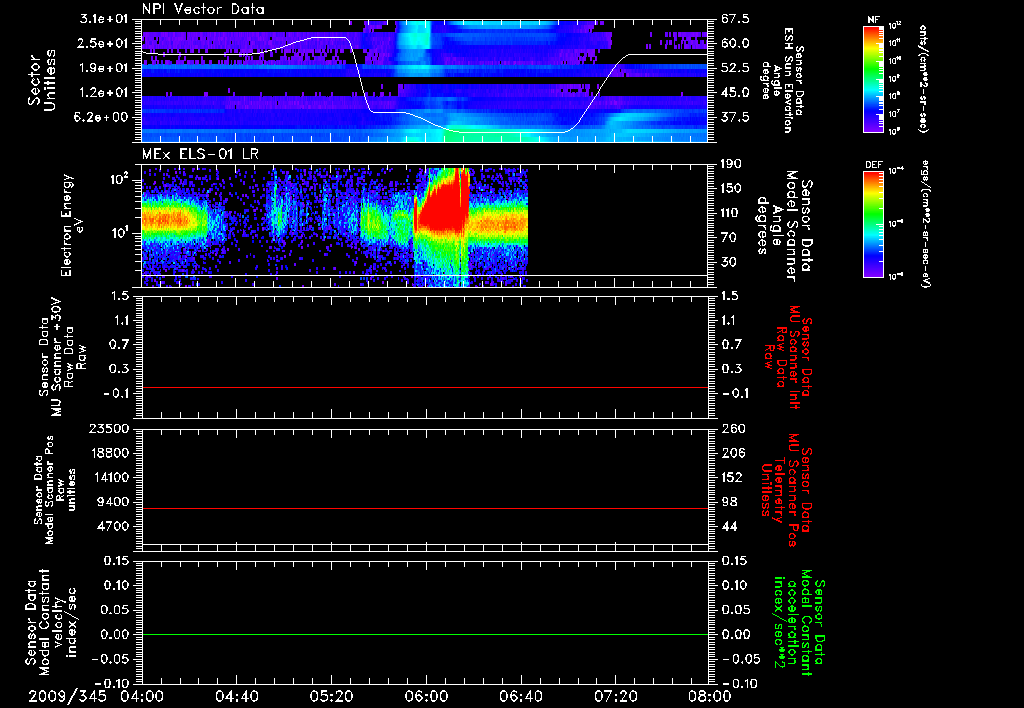Click the '110' scanner angle tick label

click(731, 213)
